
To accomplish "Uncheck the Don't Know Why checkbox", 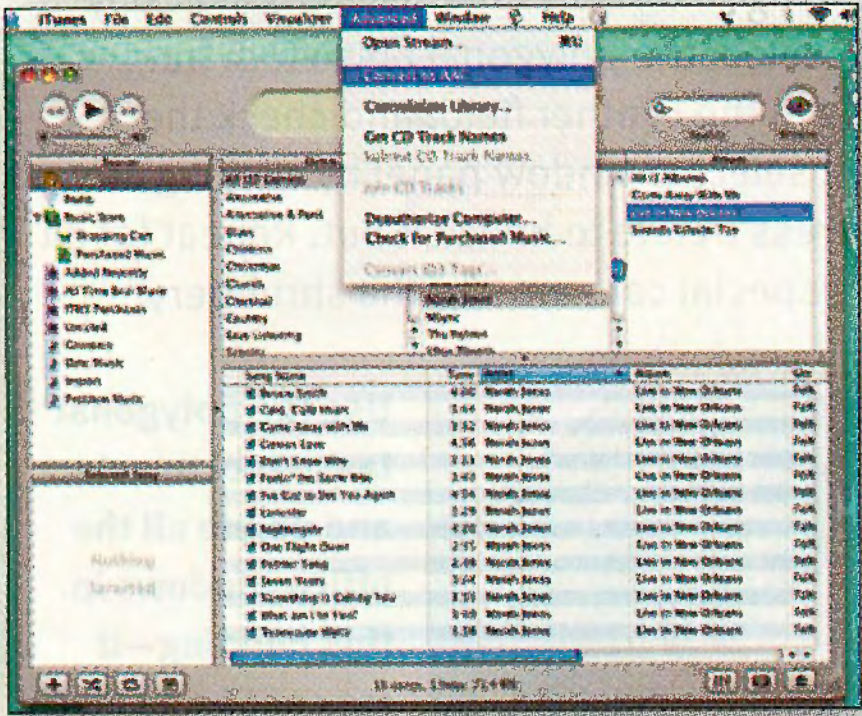I will [x=251, y=461].
